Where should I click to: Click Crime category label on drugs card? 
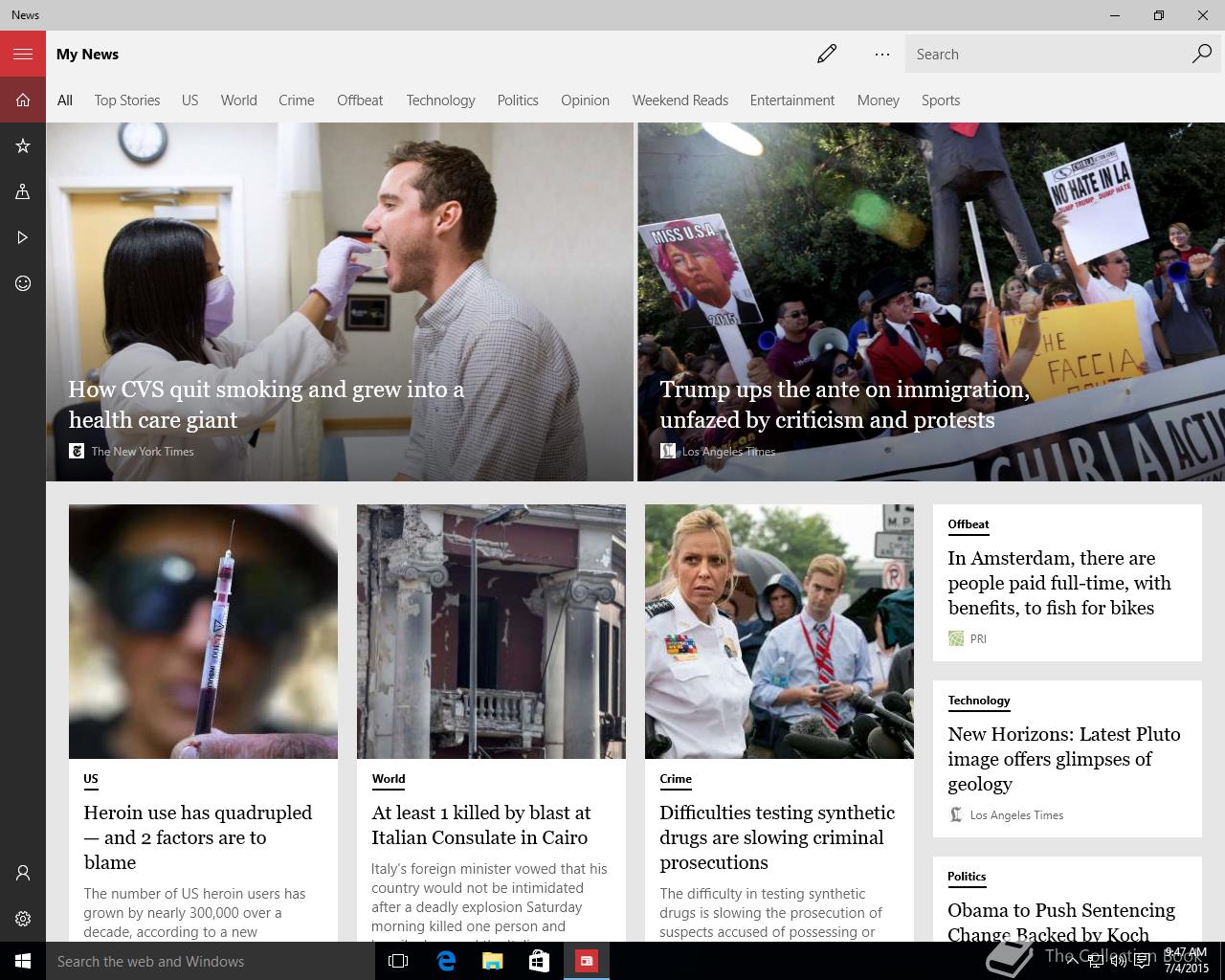click(676, 779)
